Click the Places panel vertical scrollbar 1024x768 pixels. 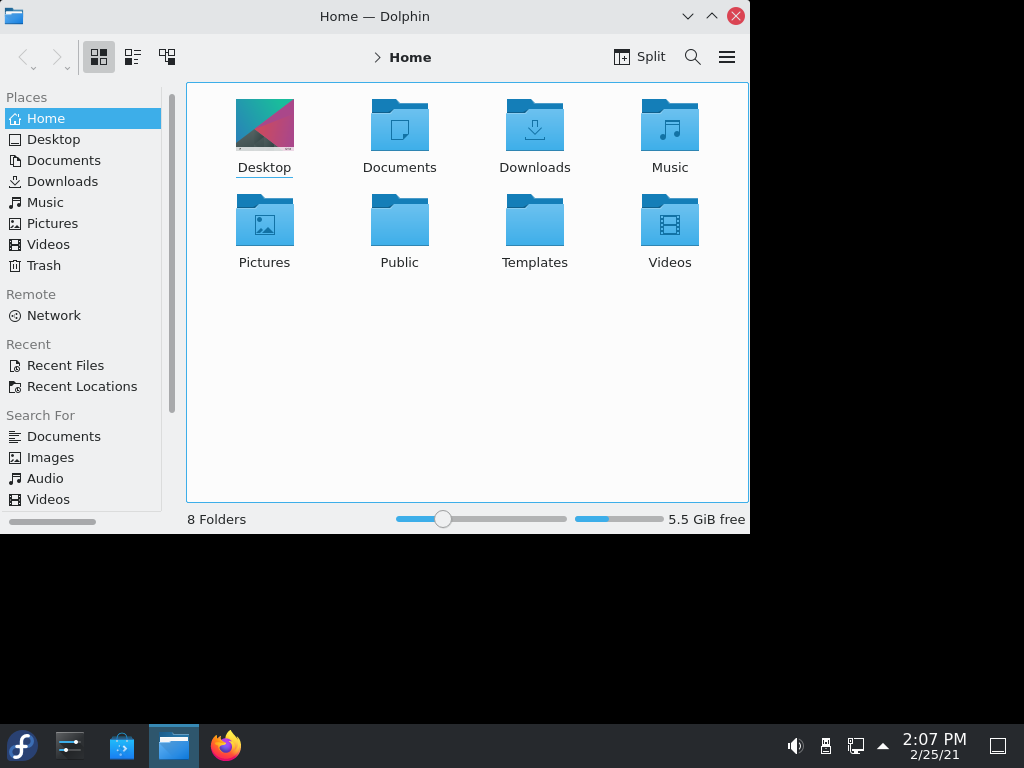pyautogui.click(x=172, y=253)
